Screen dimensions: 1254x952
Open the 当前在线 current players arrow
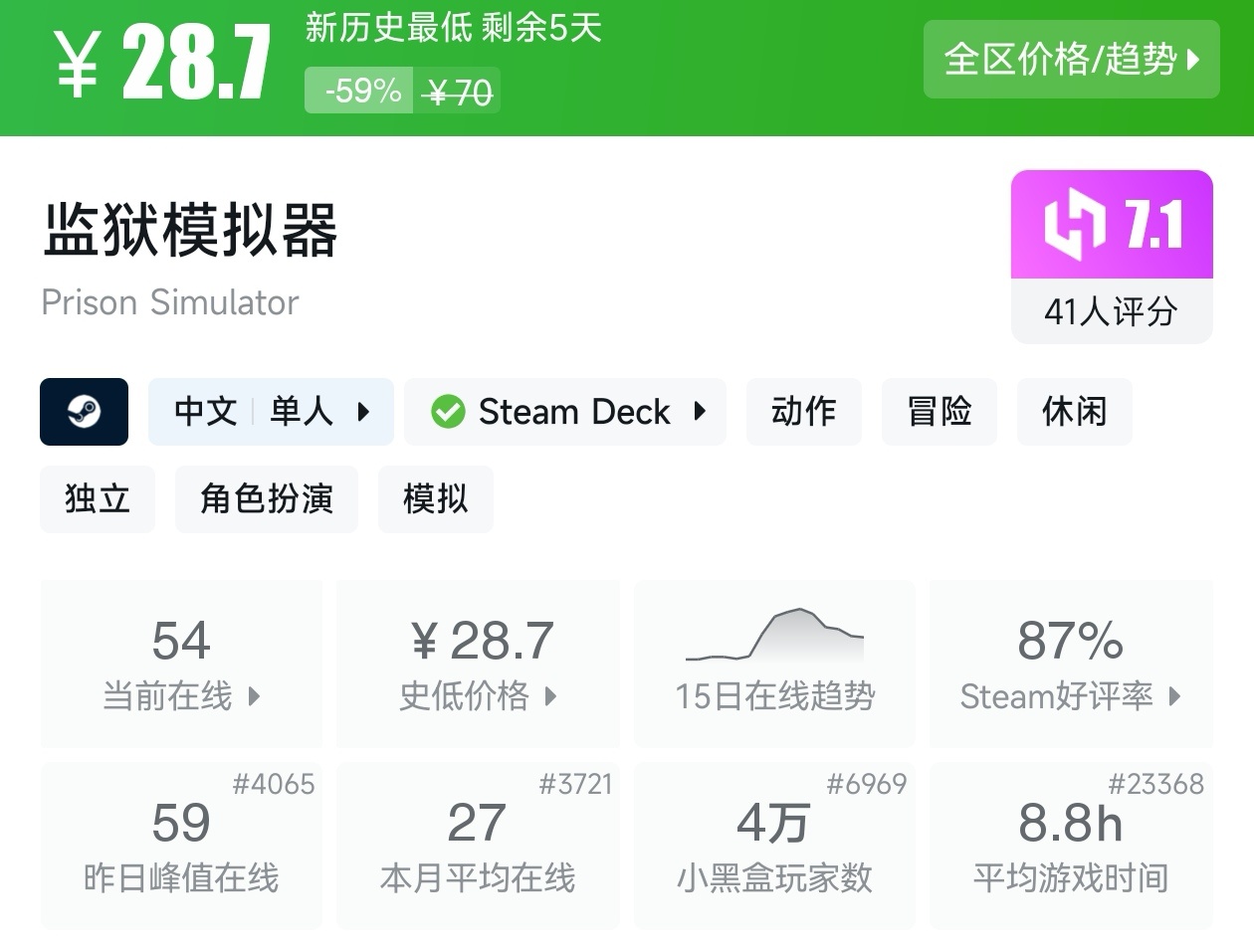254,696
